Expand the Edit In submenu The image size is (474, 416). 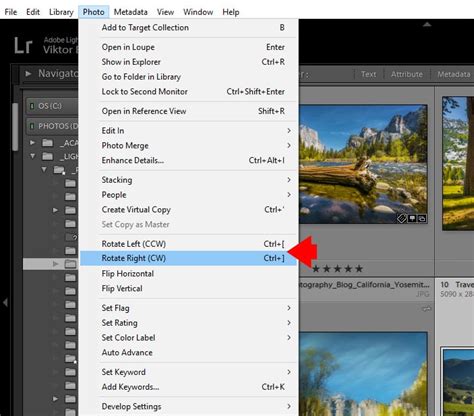point(188,131)
